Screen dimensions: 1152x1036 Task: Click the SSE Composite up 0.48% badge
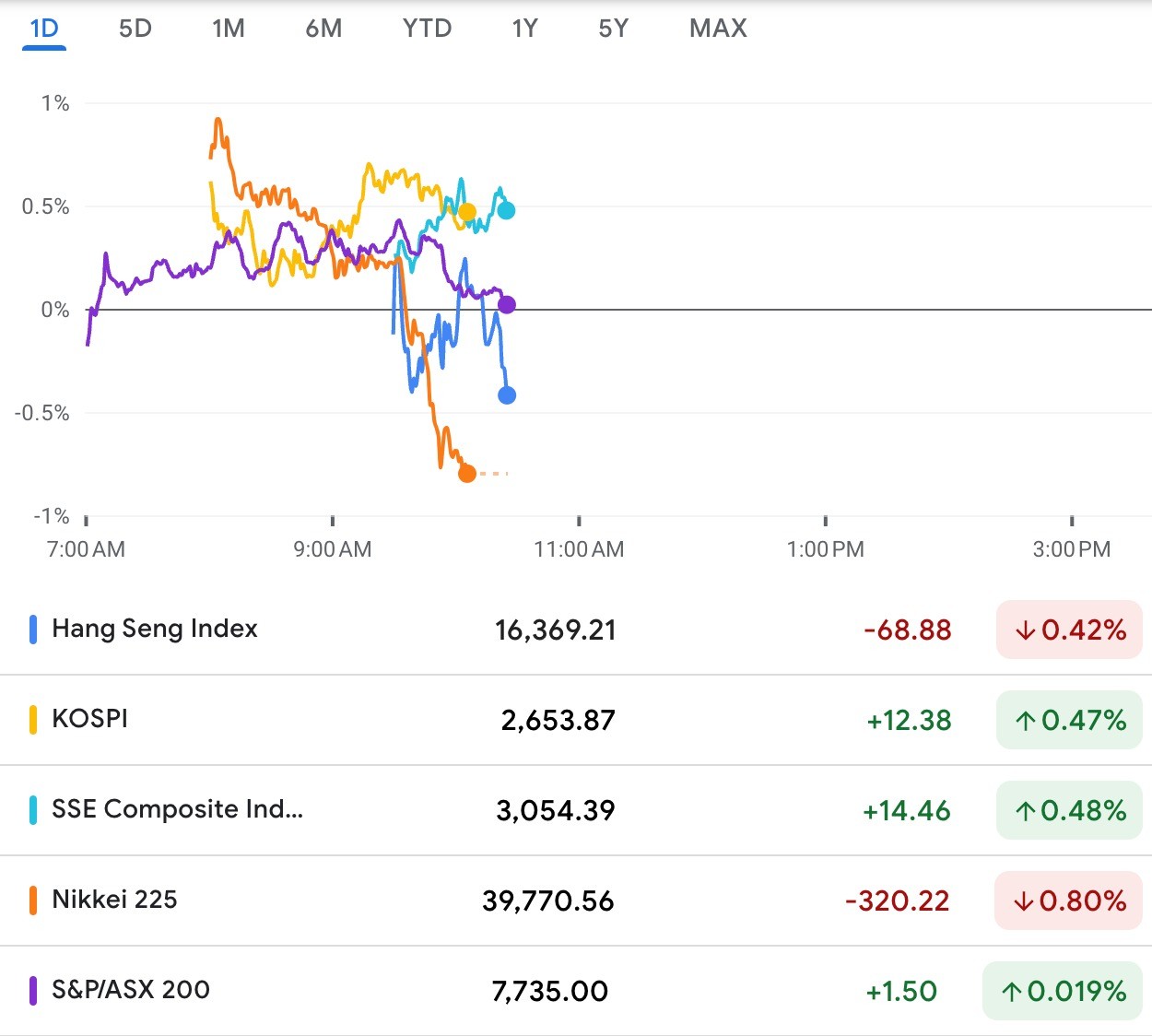pos(1069,810)
